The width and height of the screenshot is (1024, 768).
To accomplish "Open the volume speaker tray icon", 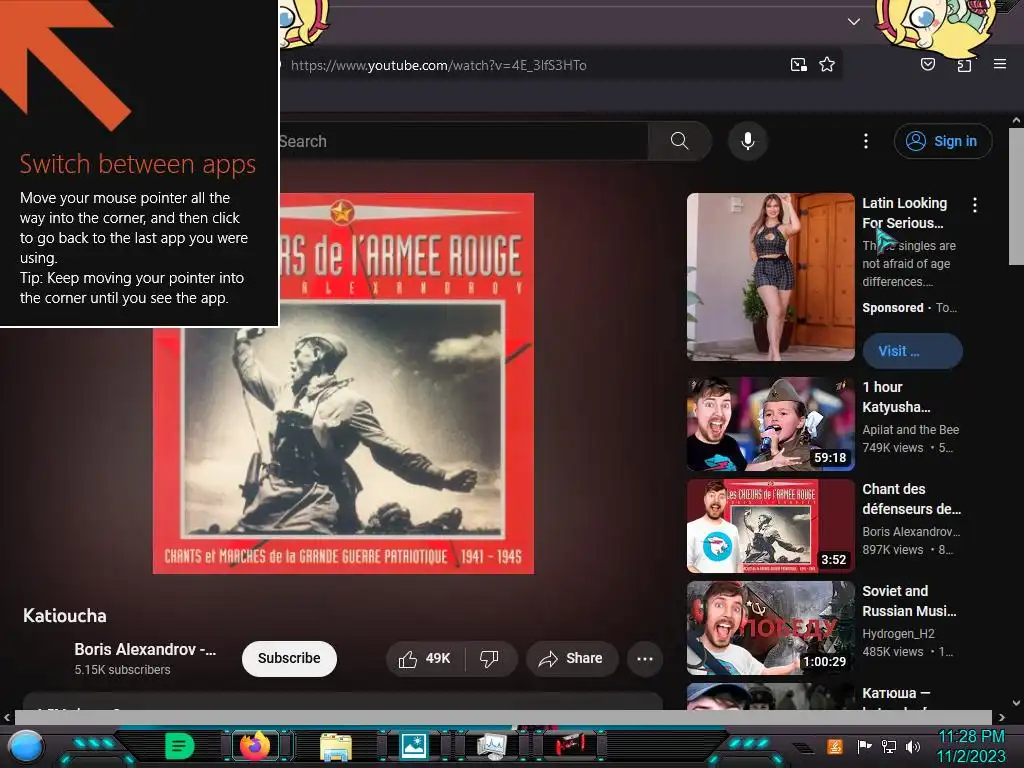I will coord(912,746).
